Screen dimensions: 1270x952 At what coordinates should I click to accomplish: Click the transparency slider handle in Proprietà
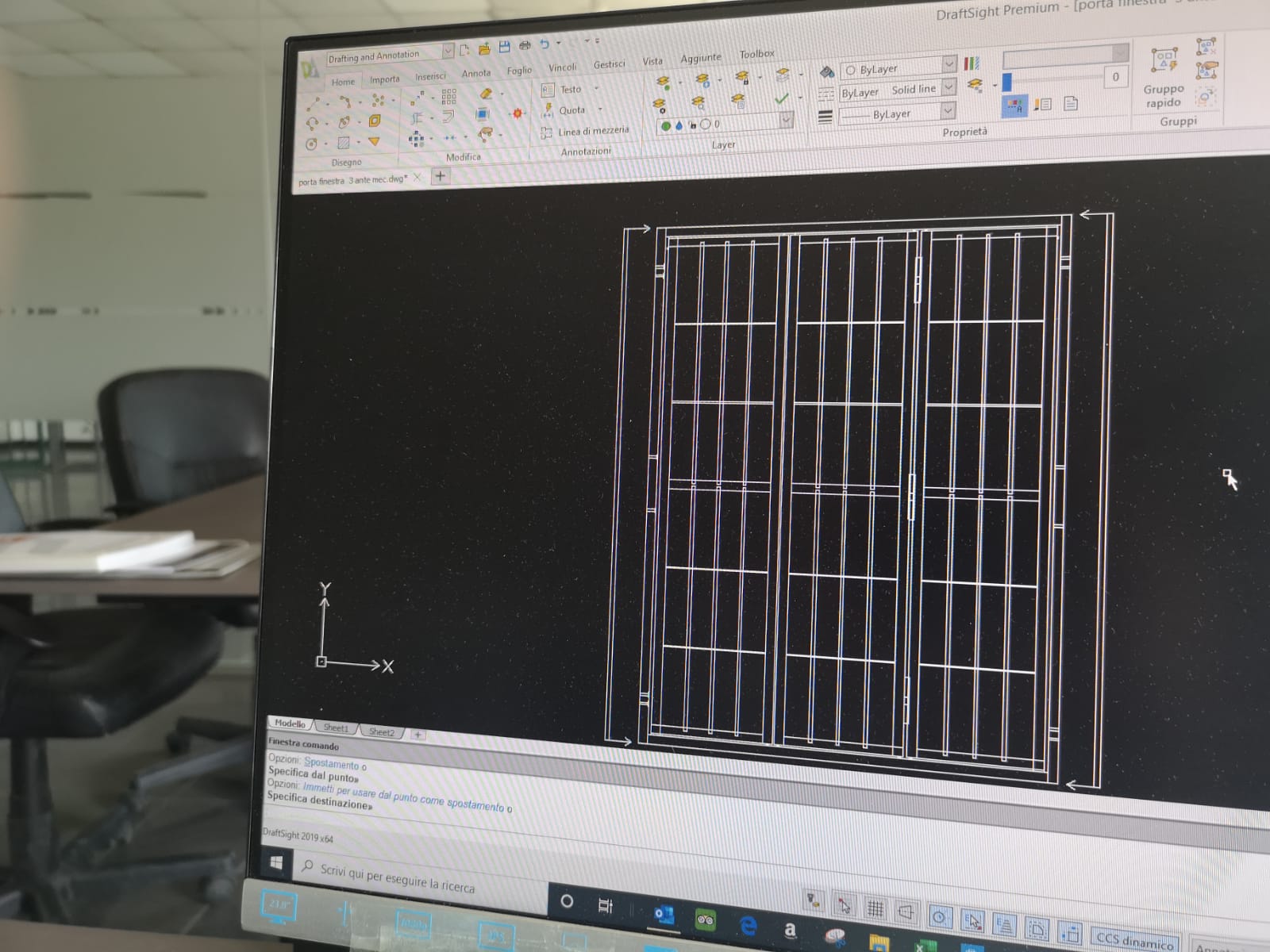(1007, 82)
